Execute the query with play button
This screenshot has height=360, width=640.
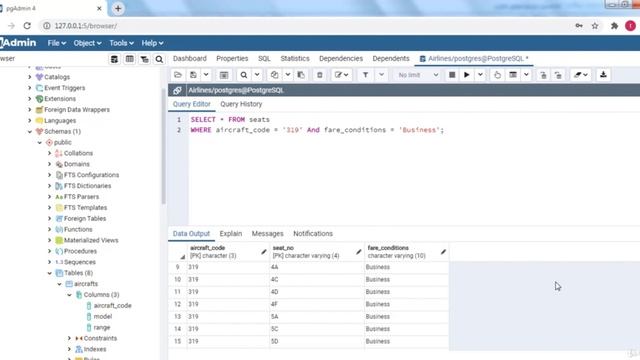[x=467, y=75]
